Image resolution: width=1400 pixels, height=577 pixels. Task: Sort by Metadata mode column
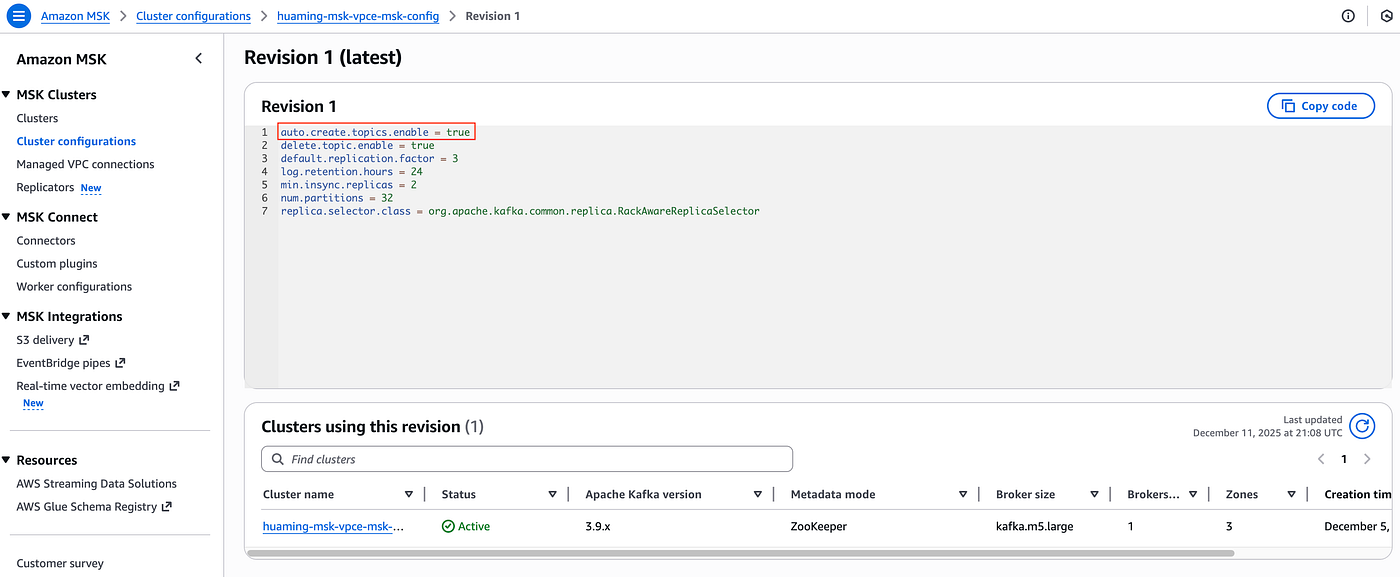pyautogui.click(x=963, y=494)
